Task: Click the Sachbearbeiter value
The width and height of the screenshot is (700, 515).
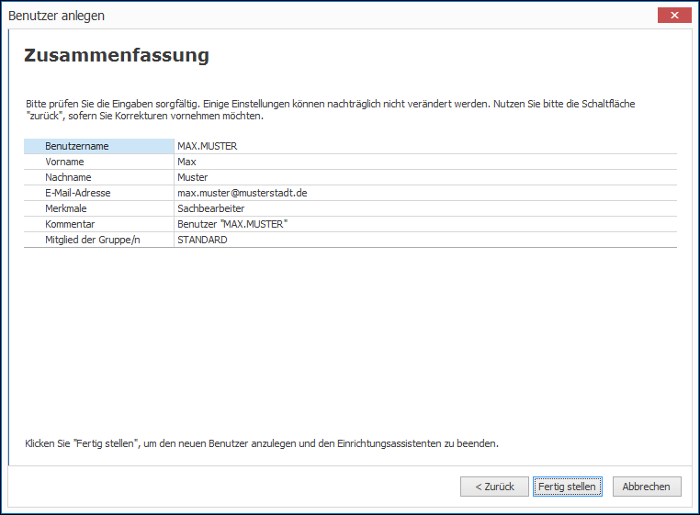Action: (211, 209)
